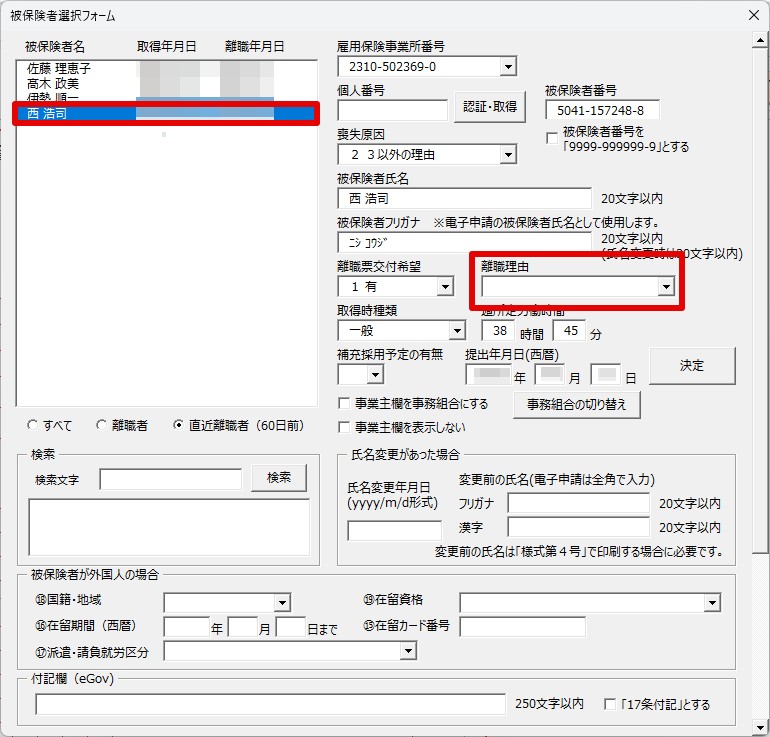Viewport: 770px width, 737px height.
Task: Click the 提出年月日 day field
Action: click(x=605, y=375)
